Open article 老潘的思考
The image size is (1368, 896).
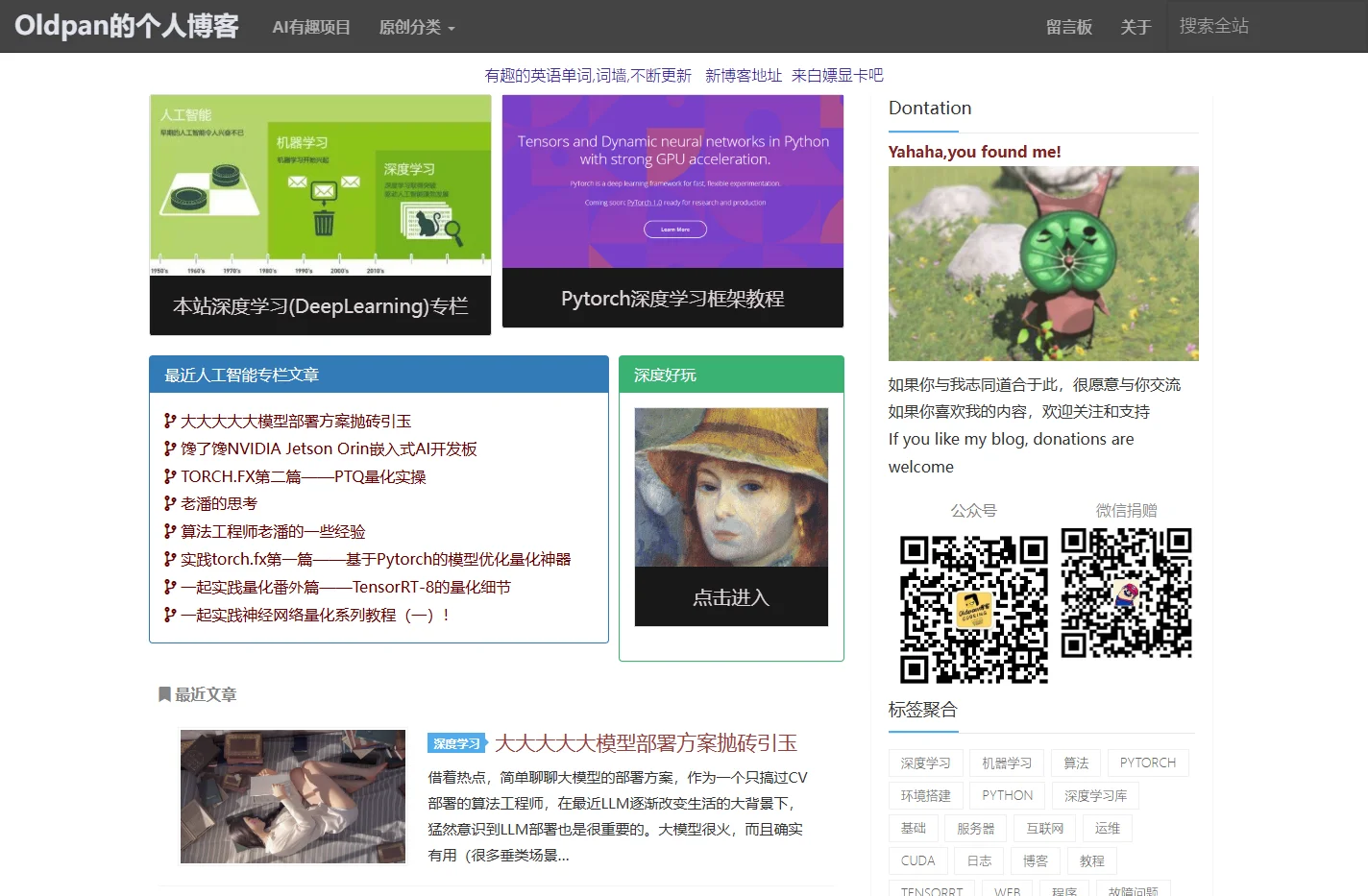pyautogui.click(x=219, y=503)
